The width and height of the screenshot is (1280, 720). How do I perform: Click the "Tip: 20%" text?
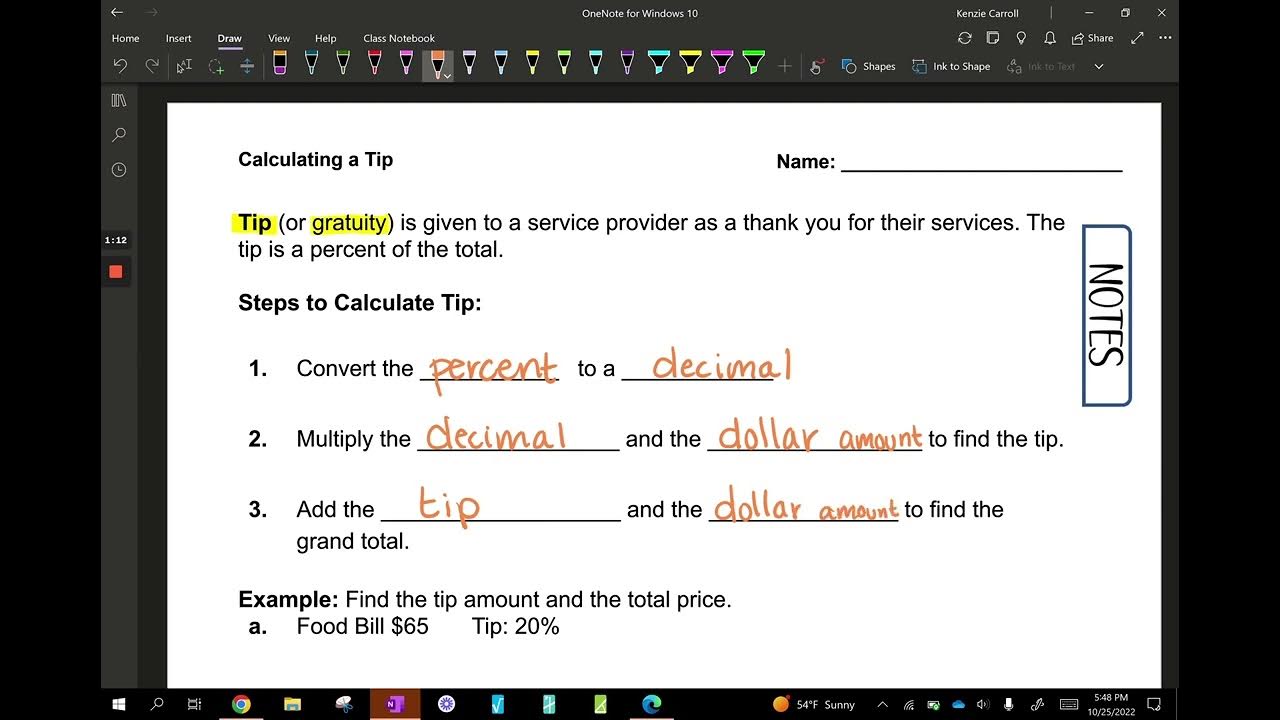(516, 627)
